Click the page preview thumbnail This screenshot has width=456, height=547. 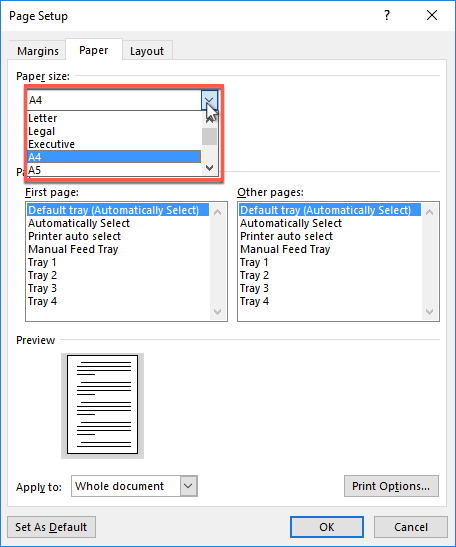coord(102,405)
